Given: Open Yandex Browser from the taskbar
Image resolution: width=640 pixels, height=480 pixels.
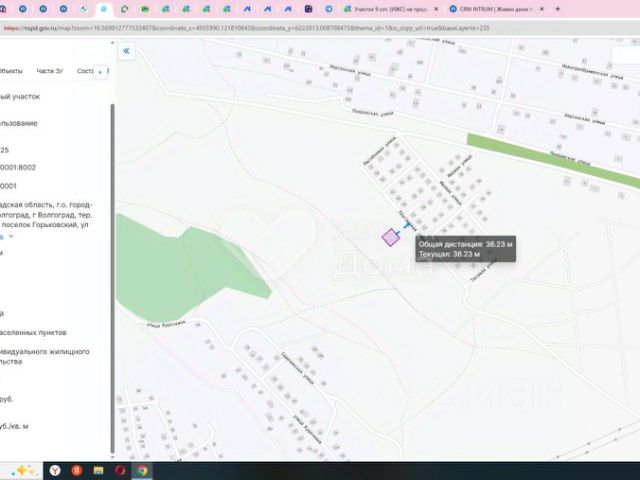Looking at the screenshot, I should tap(55, 471).
